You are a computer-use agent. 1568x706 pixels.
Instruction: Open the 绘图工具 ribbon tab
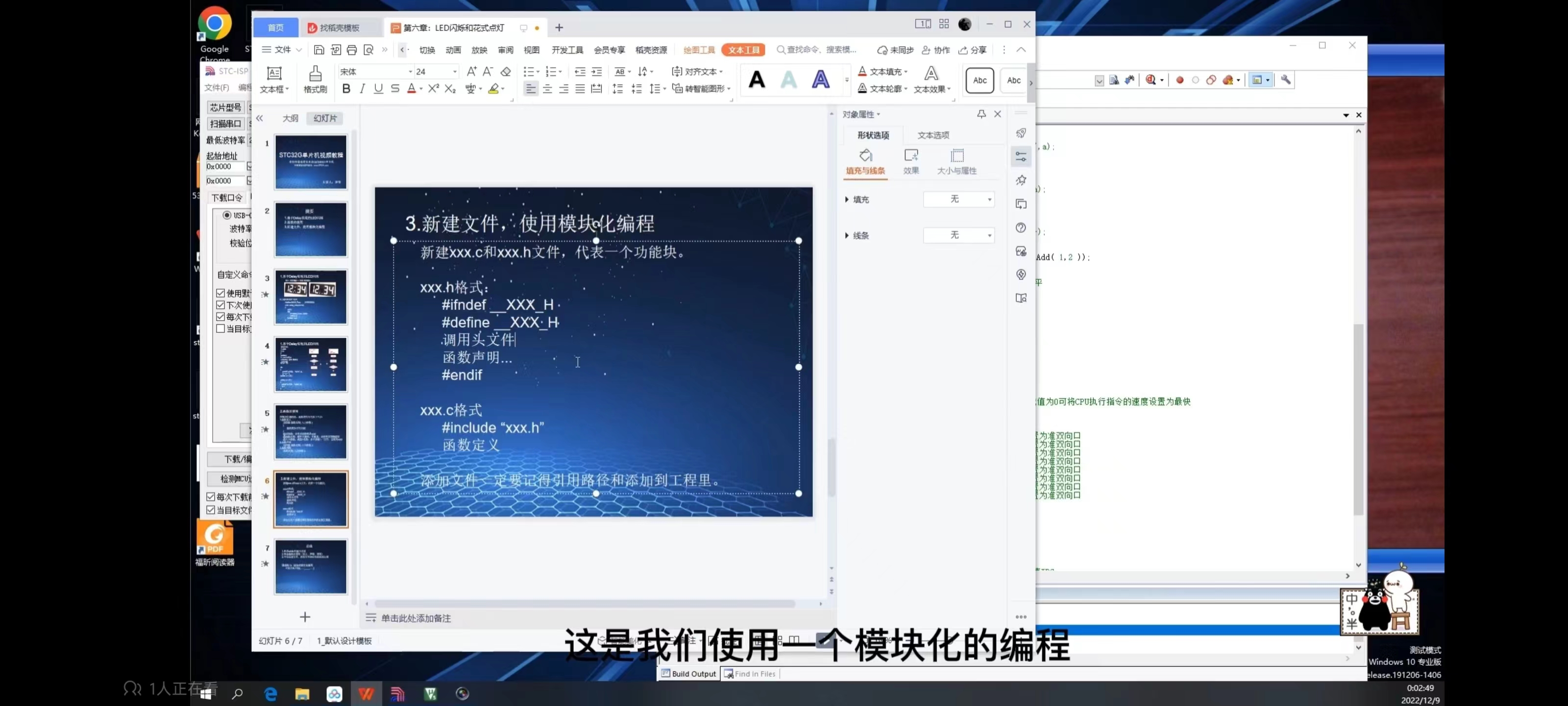(x=699, y=50)
